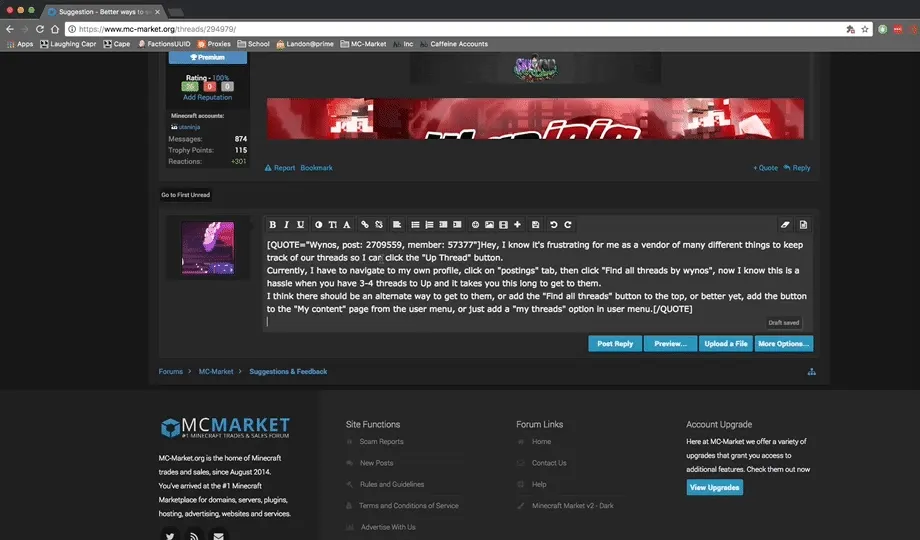Switch editor to BB code mode
920x540 pixels.
tap(803, 225)
